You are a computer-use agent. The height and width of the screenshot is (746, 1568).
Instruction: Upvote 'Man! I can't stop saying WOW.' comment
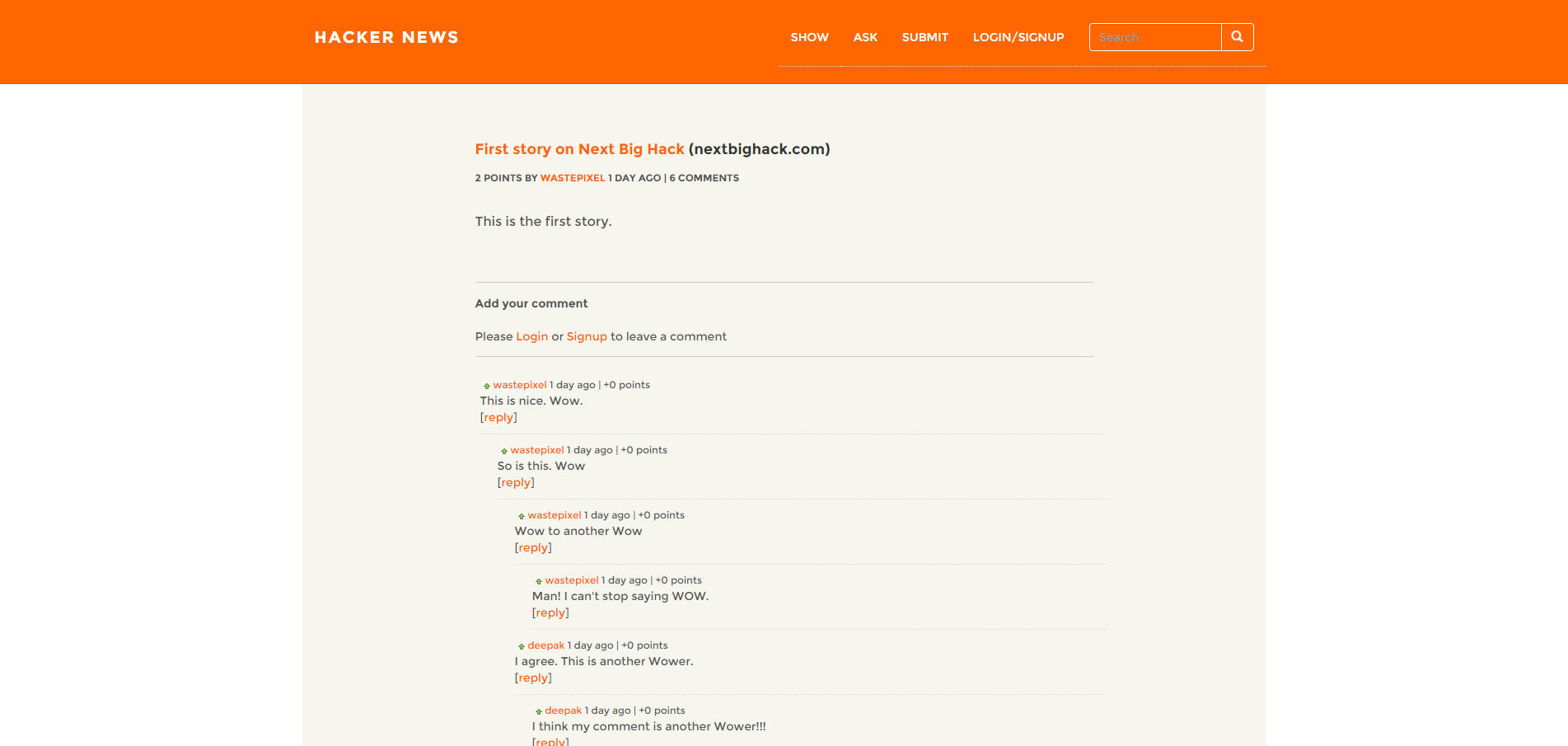click(539, 581)
